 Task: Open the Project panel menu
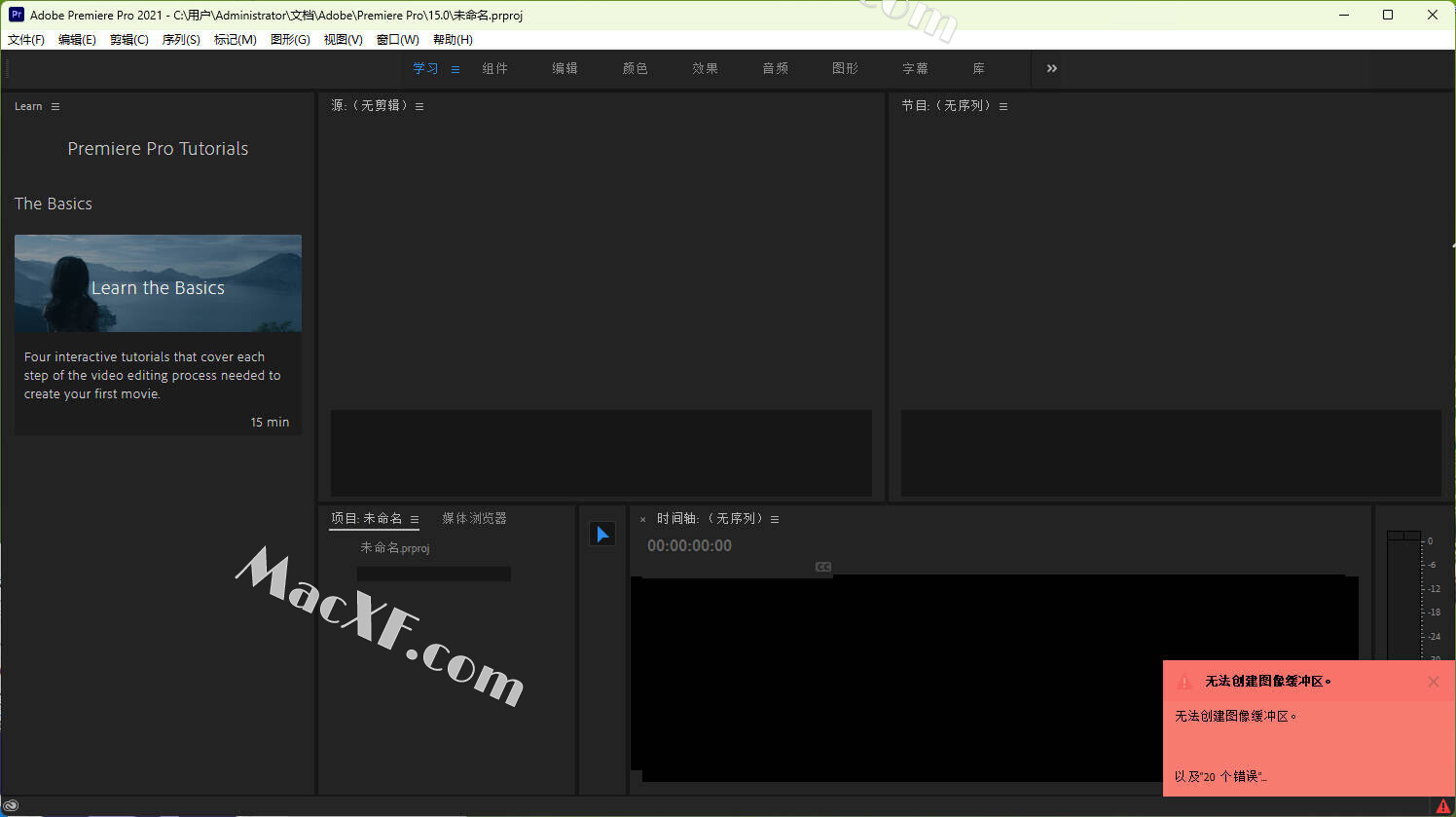(x=415, y=519)
